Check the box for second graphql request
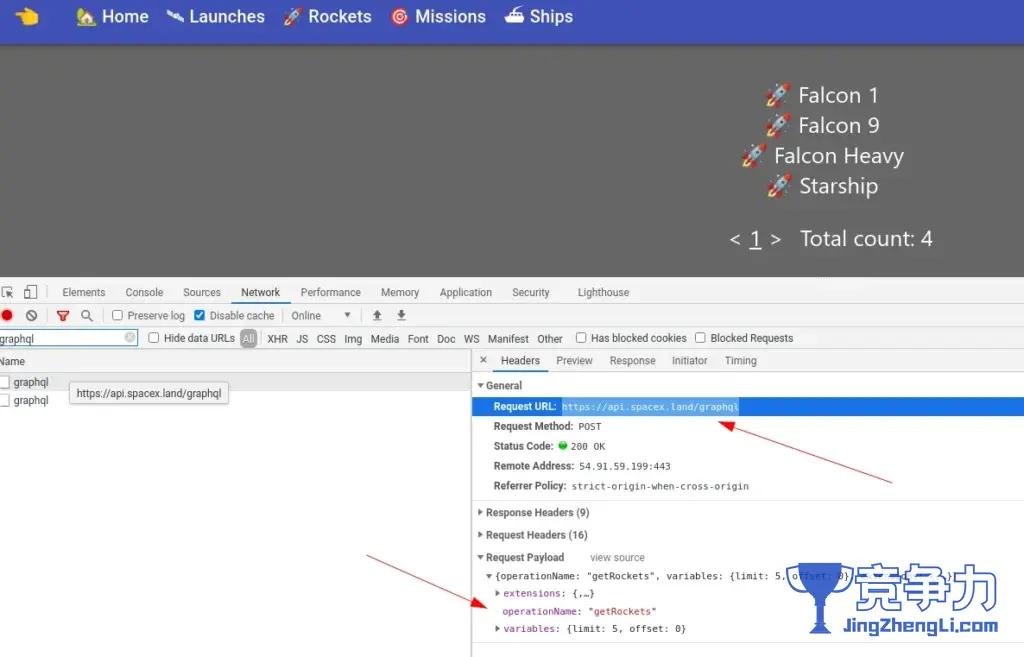 5,400
